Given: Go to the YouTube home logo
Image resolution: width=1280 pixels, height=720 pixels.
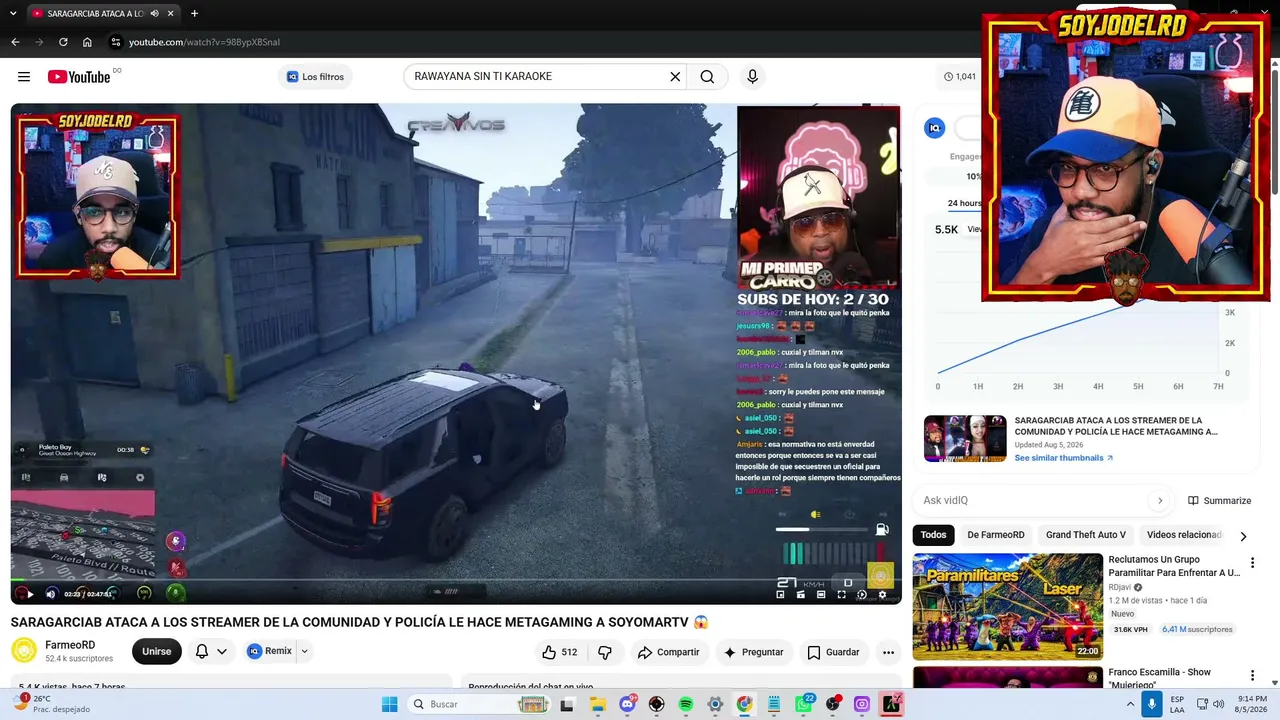Looking at the screenshot, I should [x=79, y=77].
